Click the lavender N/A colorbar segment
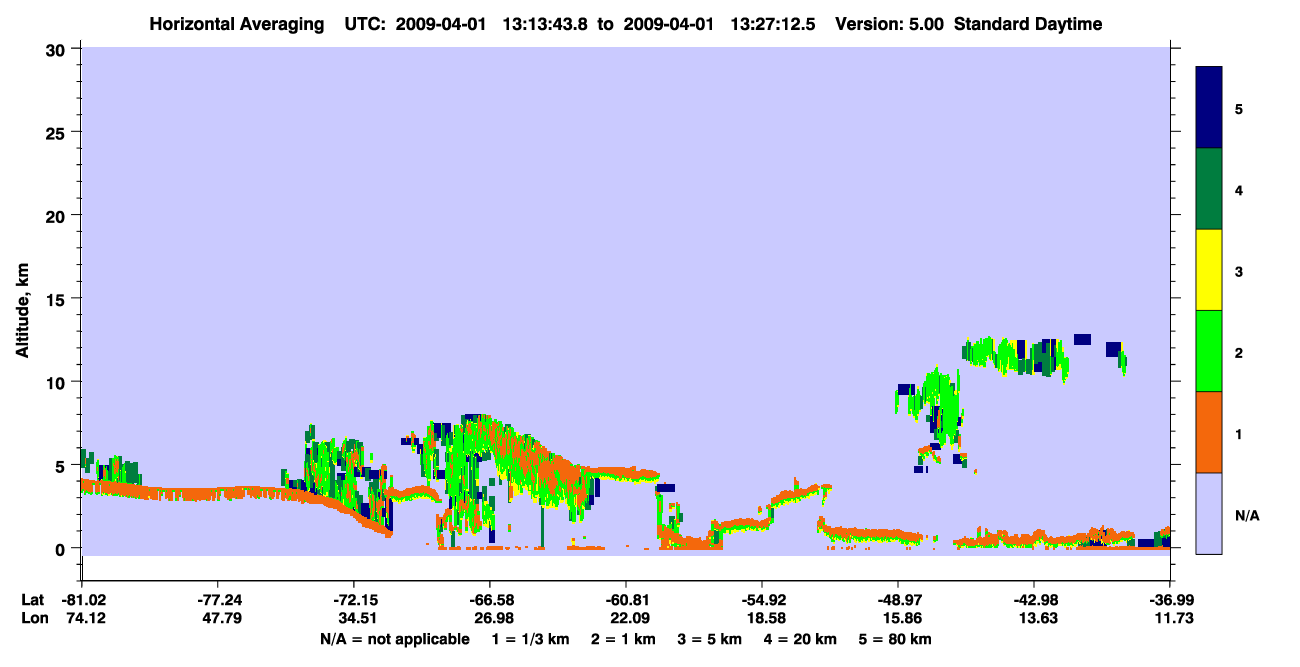This screenshot has width=1300, height=667. coord(1209,513)
